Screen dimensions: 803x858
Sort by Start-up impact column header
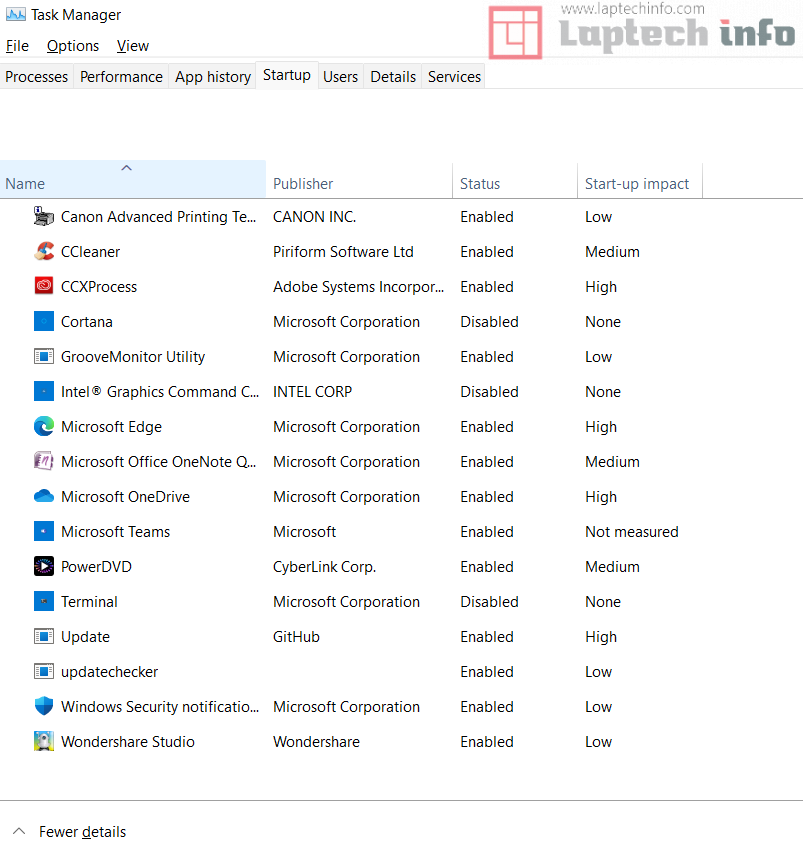(x=640, y=179)
